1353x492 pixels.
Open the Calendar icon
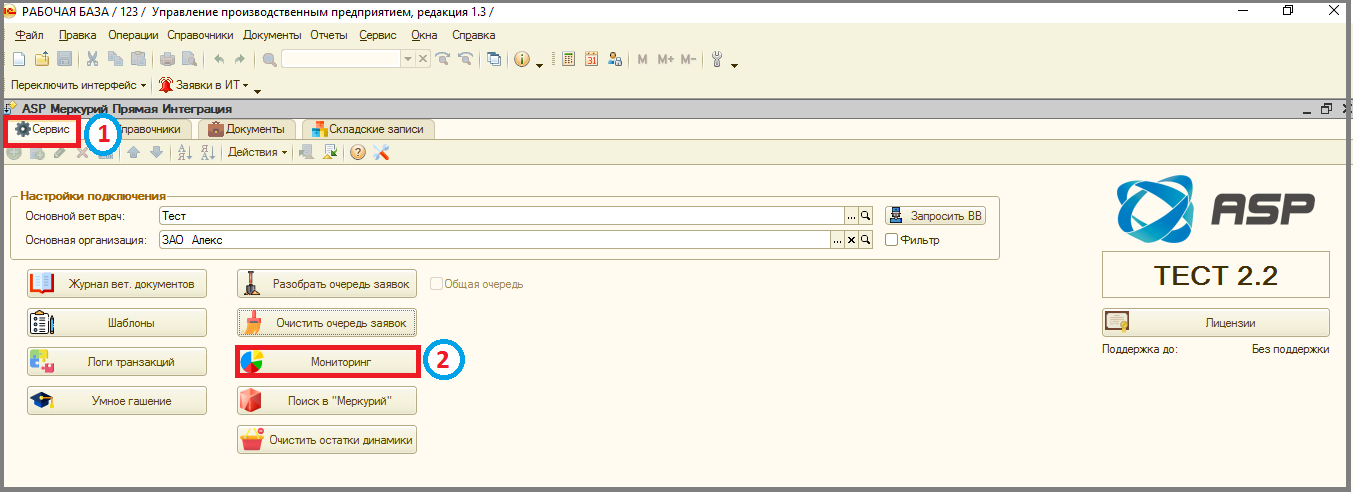591,59
